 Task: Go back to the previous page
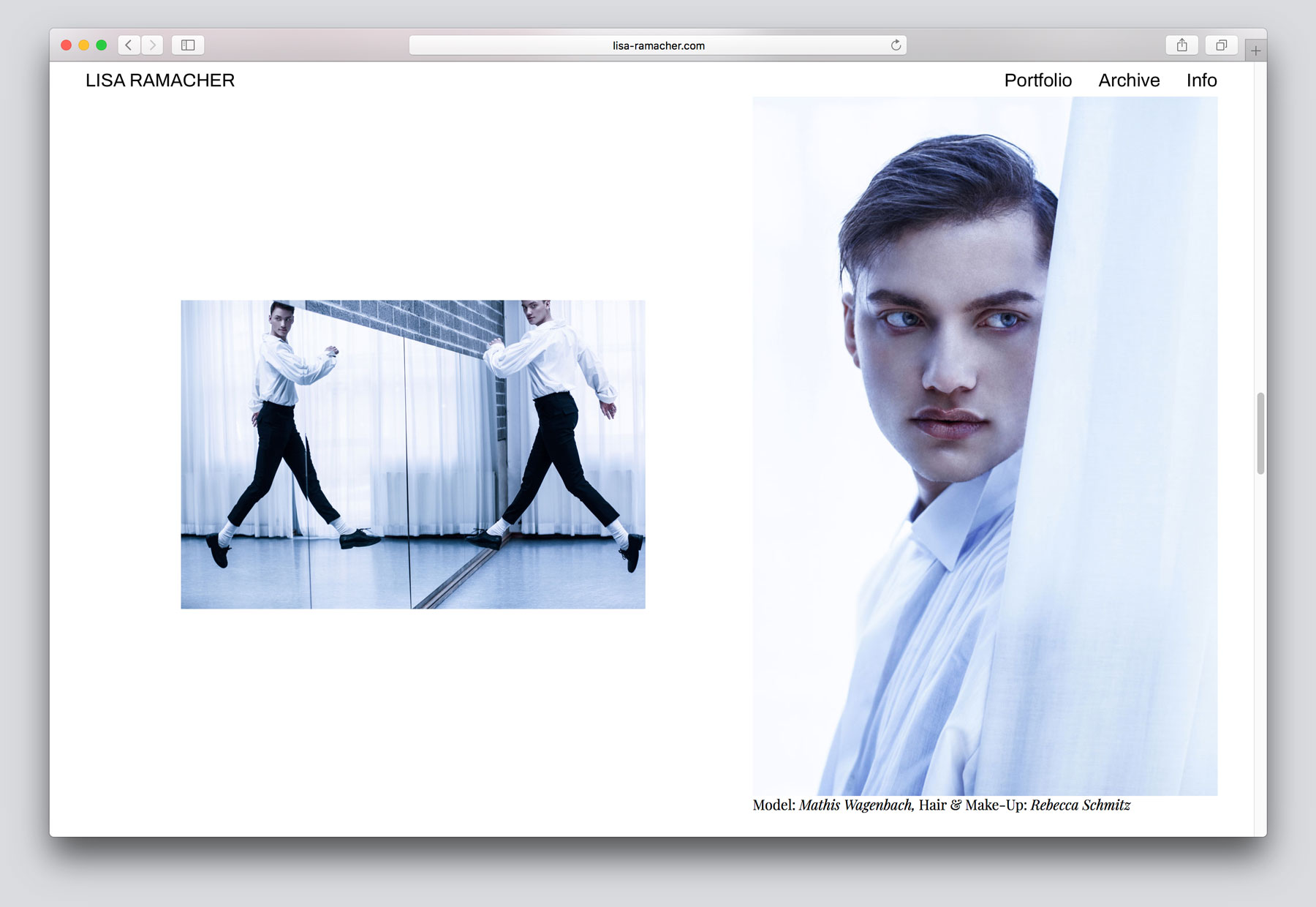point(129,45)
